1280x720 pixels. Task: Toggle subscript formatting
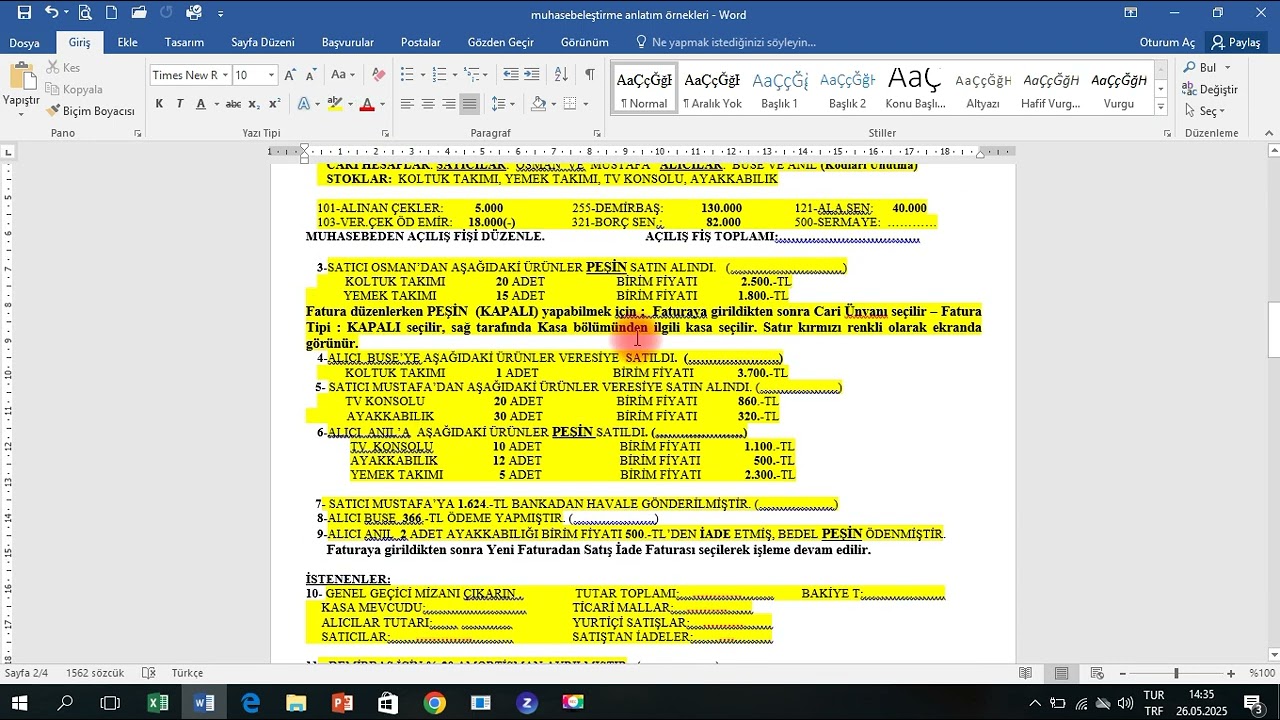click(254, 104)
